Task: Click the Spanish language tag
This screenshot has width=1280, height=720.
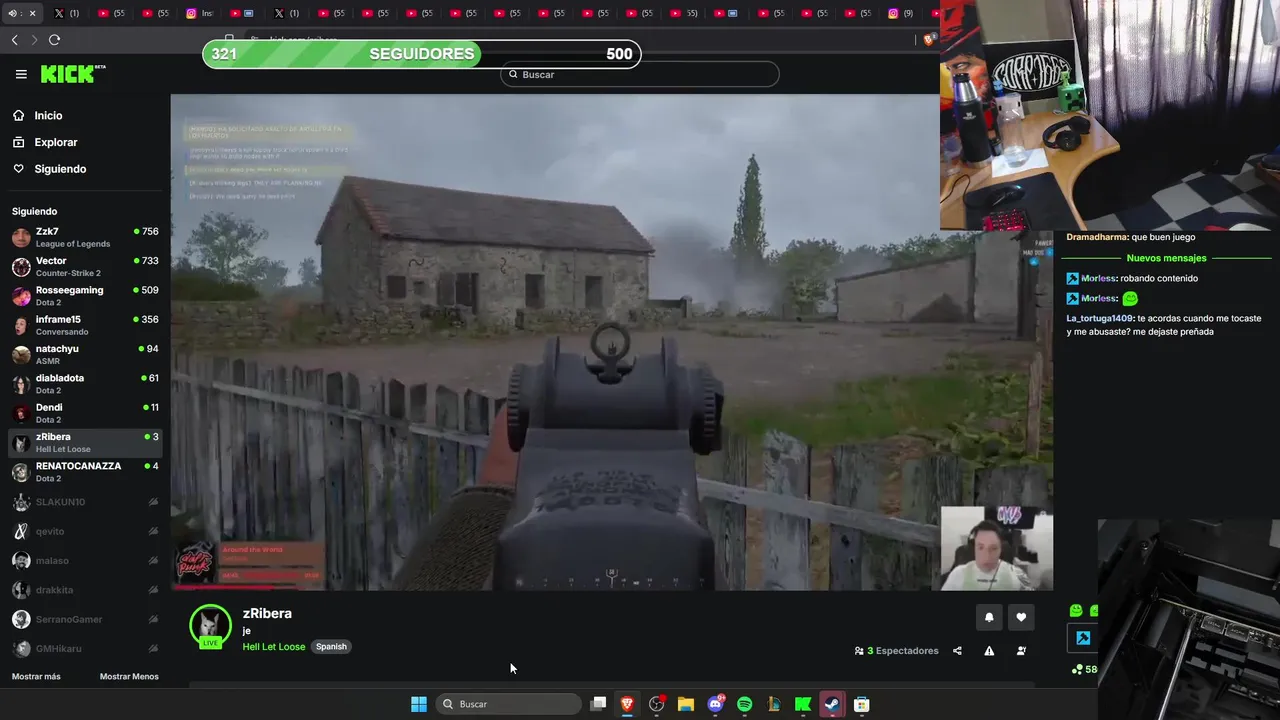Action: click(x=331, y=647)
